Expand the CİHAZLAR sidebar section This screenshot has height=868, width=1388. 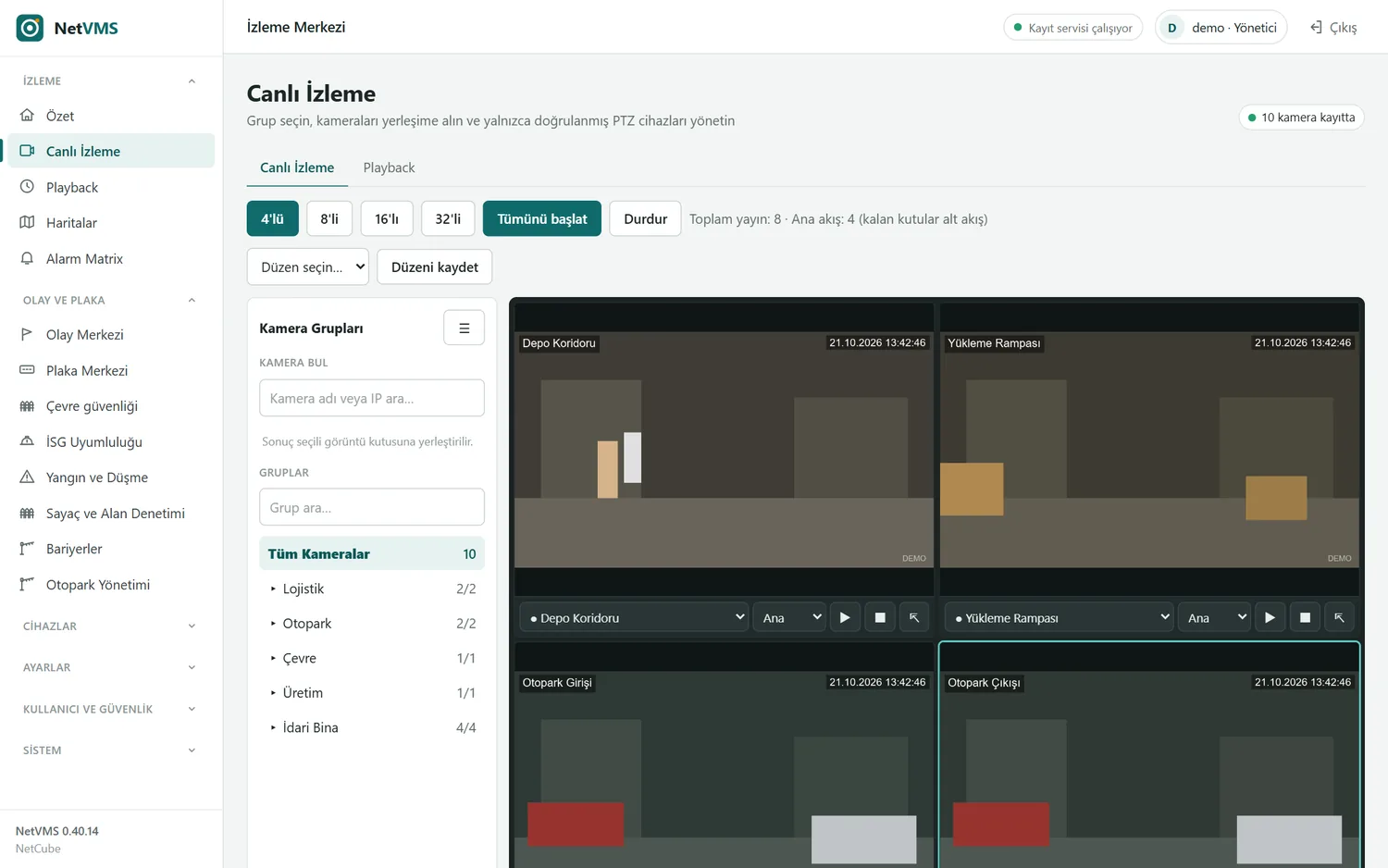click(x=111, y=626)
